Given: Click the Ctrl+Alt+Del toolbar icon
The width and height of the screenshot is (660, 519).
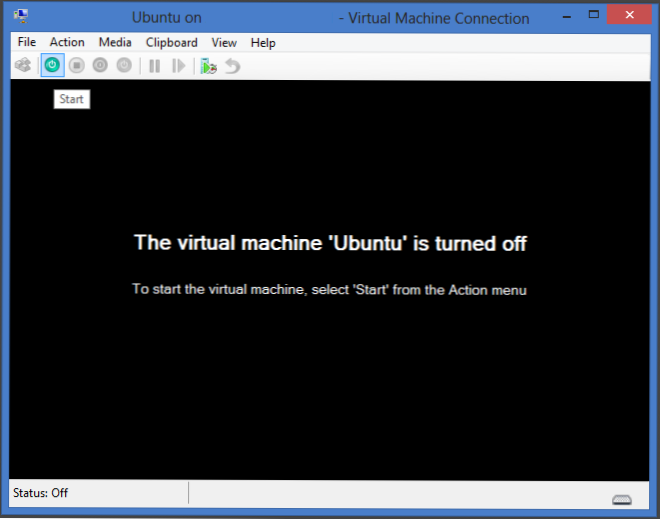Looking at the screenshot, I should pos(23,65).
